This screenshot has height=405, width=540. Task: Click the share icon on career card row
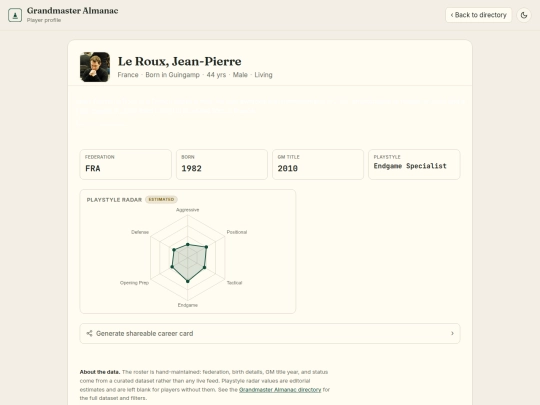(x=89, y=333)
